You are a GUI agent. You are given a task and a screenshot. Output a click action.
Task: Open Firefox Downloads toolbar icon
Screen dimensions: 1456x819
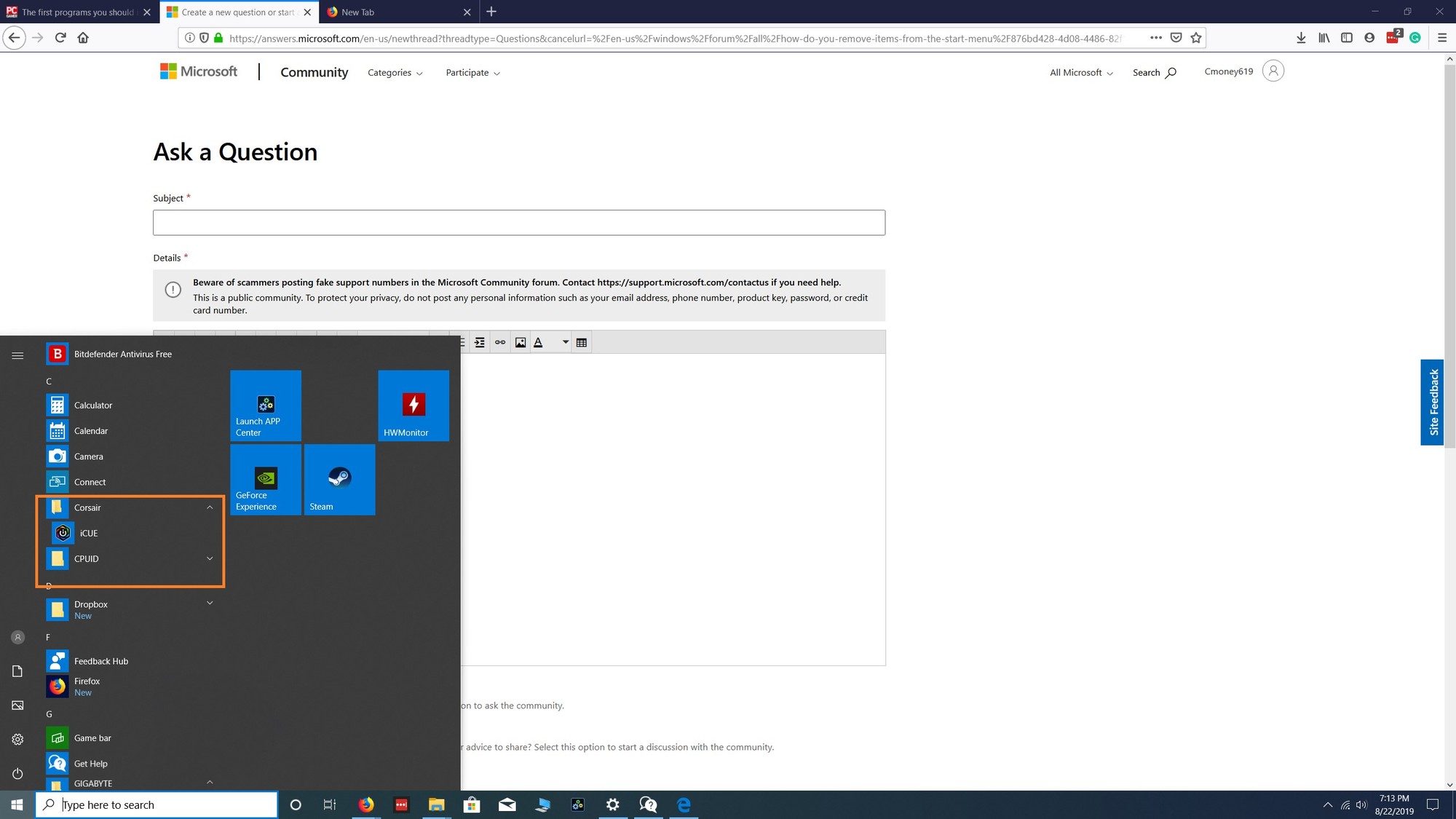point(1301,38)
